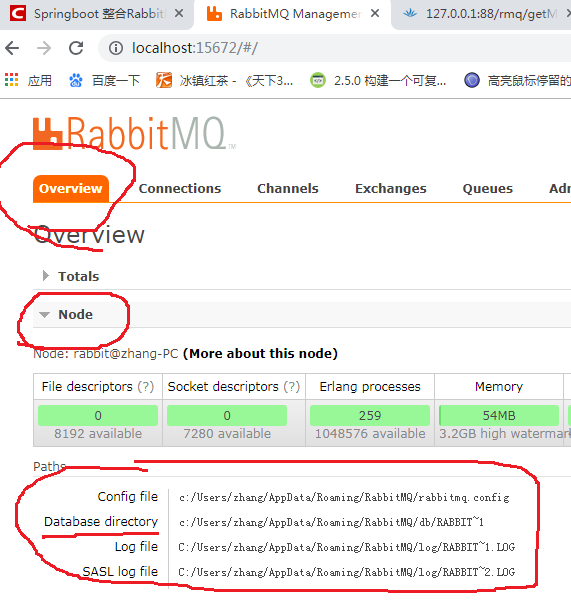Click the RabbitMQ Management tab favicon

(x=214, y=14)
